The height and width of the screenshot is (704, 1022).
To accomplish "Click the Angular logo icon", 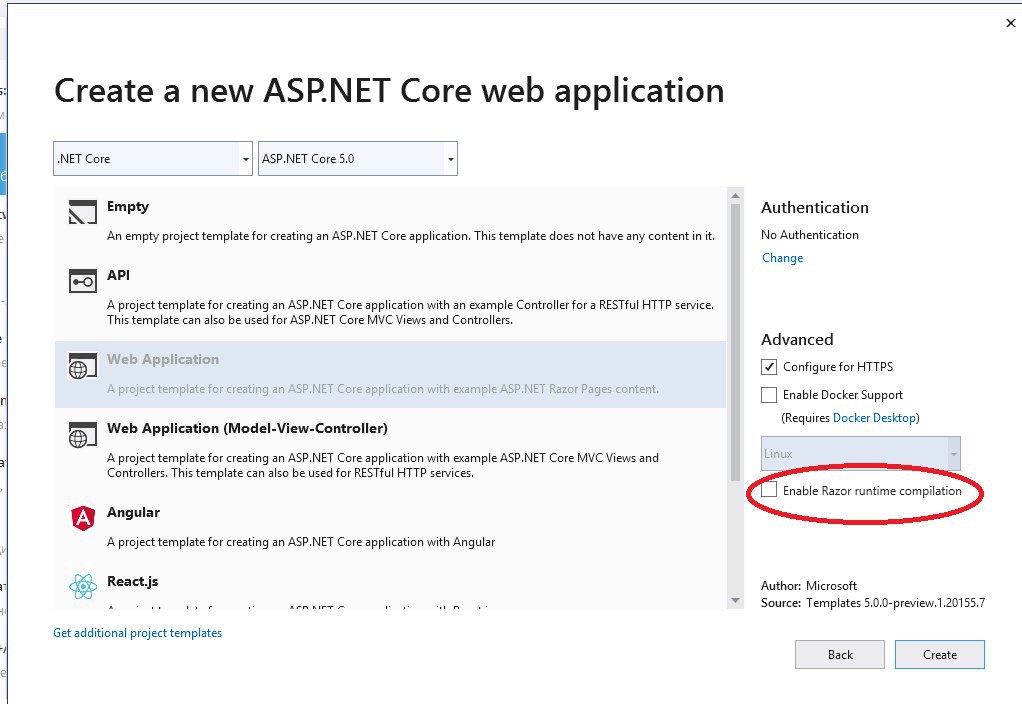I will click(x=83, y=518).
